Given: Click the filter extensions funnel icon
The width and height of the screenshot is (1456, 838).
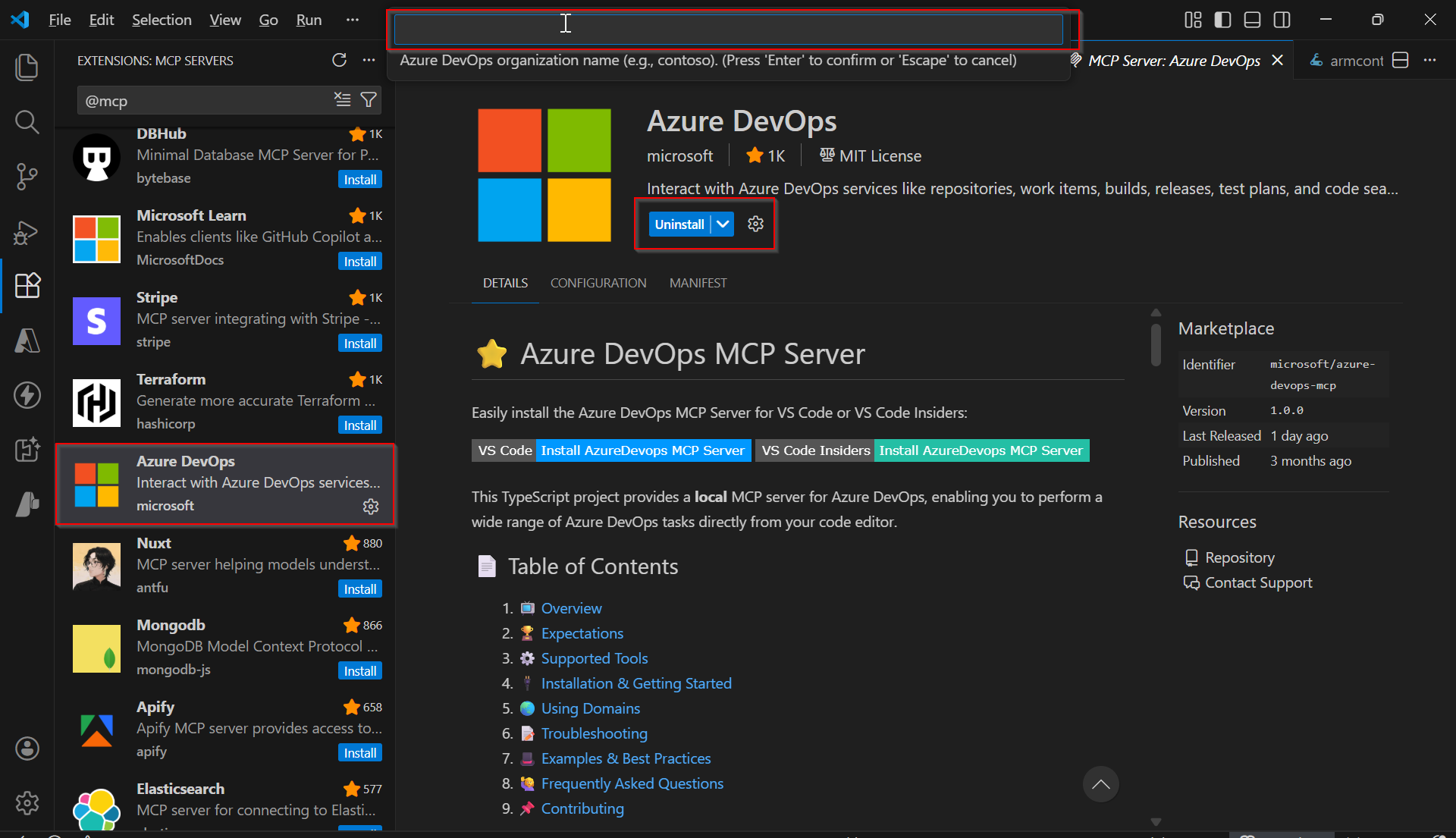Looking at the screenshot, I should tap(369, 100).
